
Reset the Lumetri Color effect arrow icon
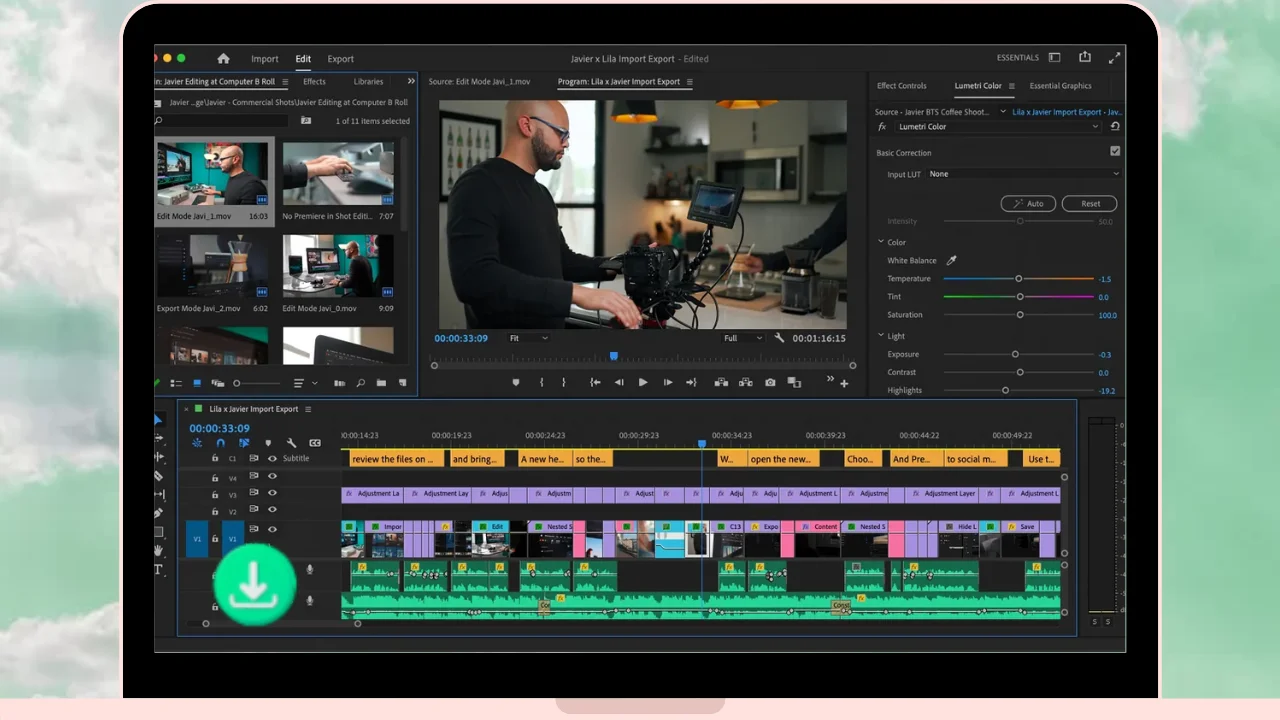(1115, 126)
